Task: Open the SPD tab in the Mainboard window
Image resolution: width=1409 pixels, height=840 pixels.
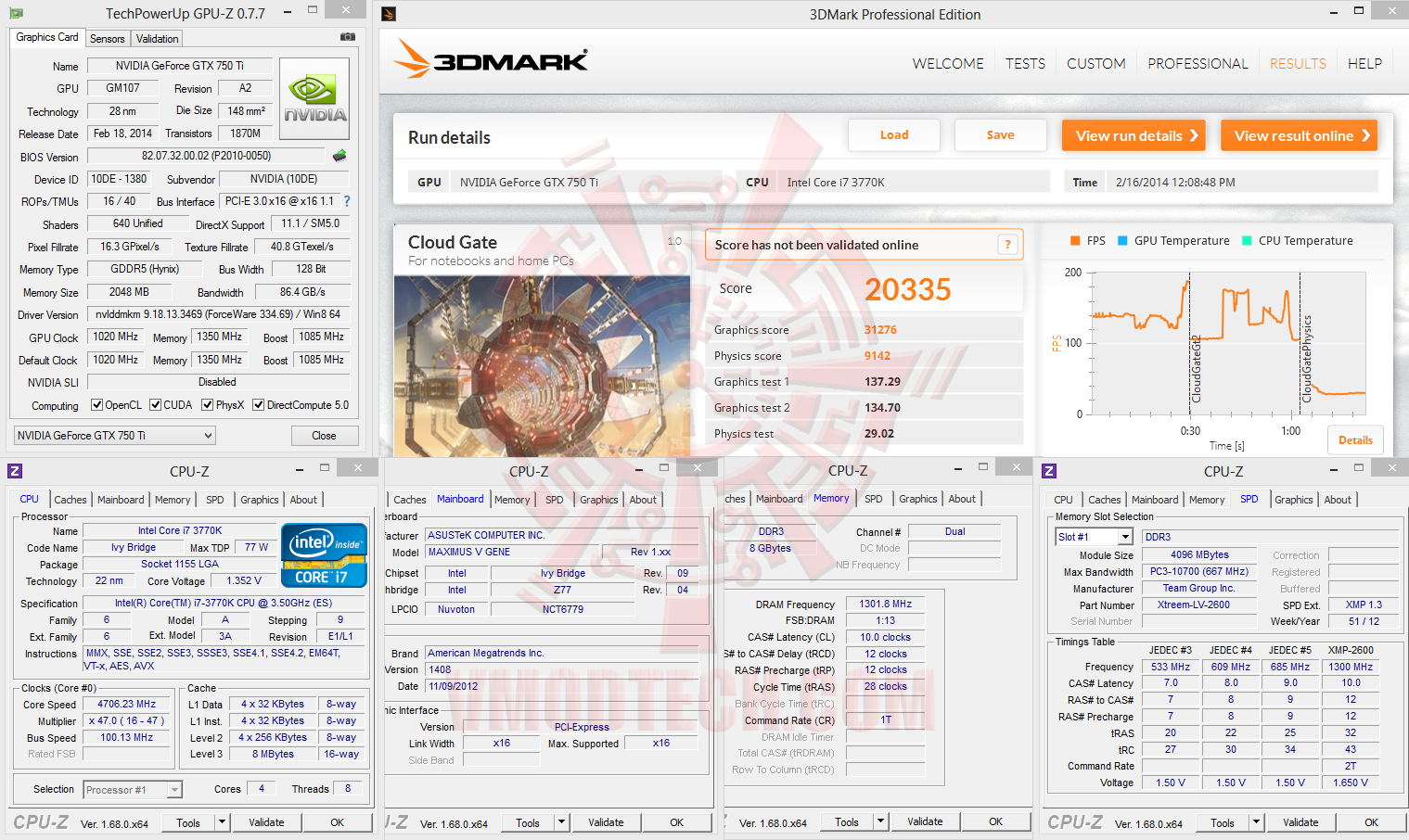Action: (555, 500)
